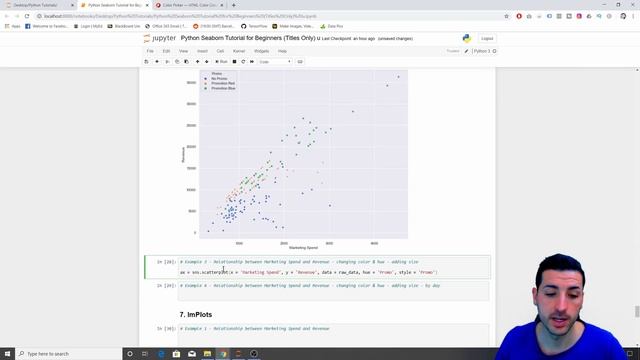Move selected cell down with arrow icon
Viewport: 640px width, 360px height.
click(207, 62)
